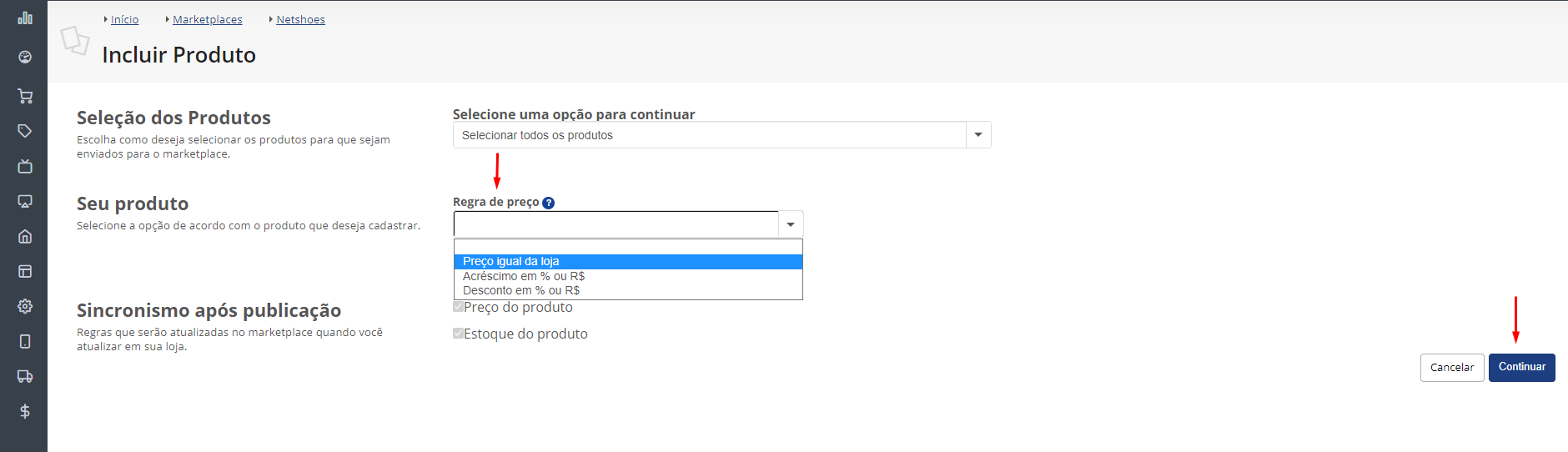Open the shopping cart sidebar icon

click(x=25, y=96)
